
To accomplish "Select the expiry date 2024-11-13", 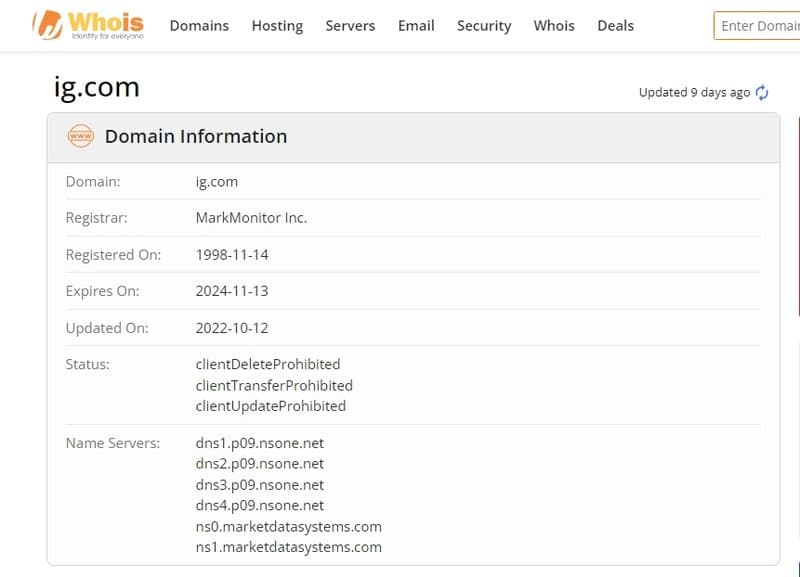I will click(x=232, y=291).
